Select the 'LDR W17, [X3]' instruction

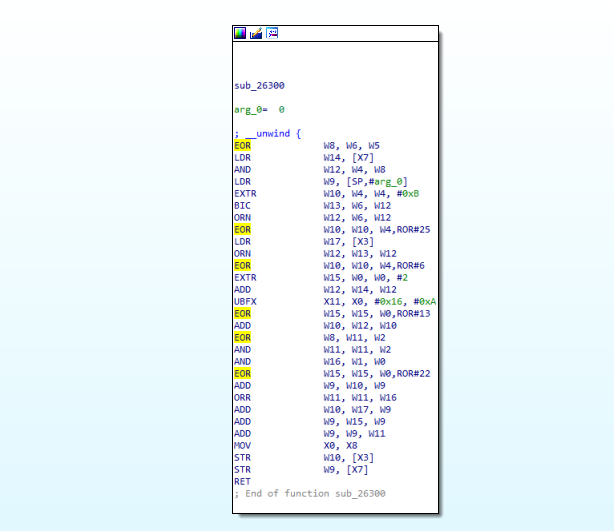click(x=304, y=242)
